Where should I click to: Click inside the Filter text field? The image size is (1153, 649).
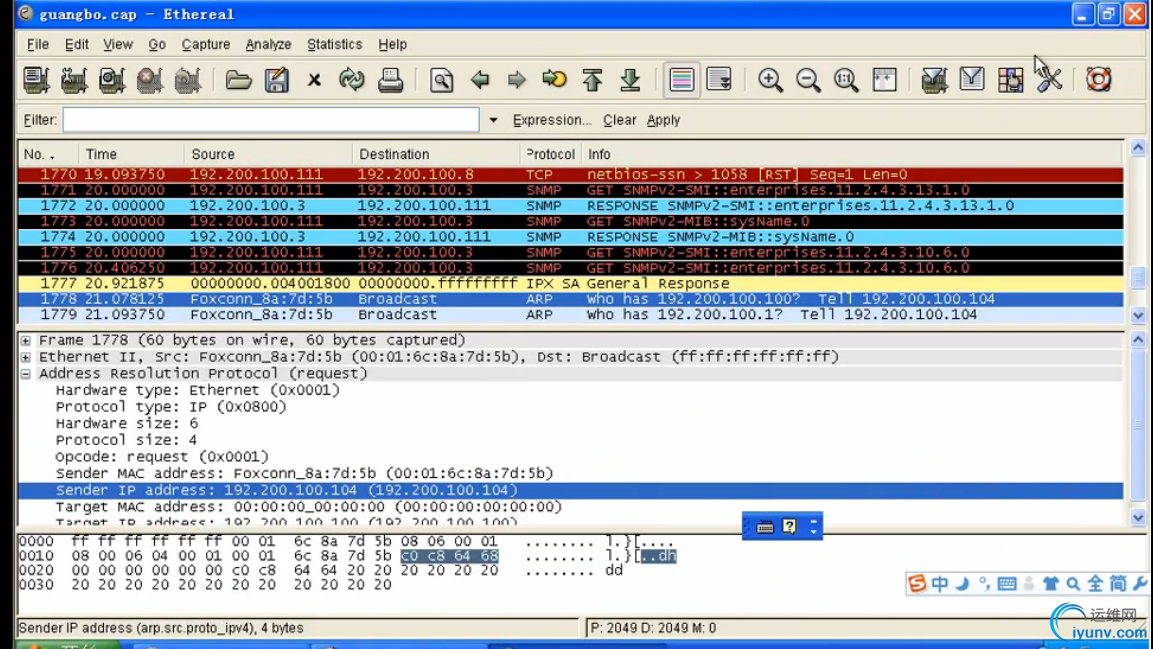click(270, 120)
